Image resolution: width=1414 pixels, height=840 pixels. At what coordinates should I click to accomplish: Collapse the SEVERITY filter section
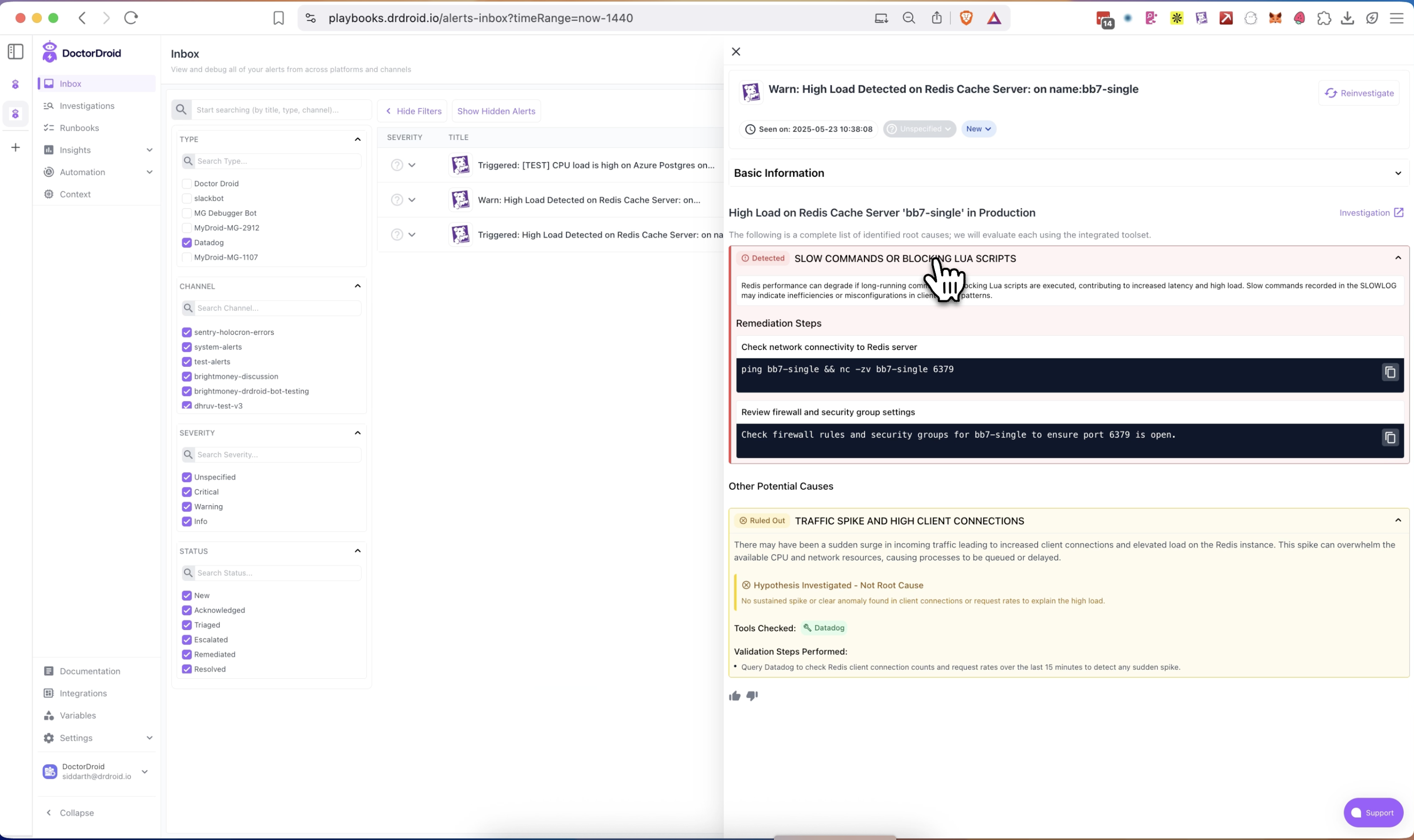(x=357, y=433)
